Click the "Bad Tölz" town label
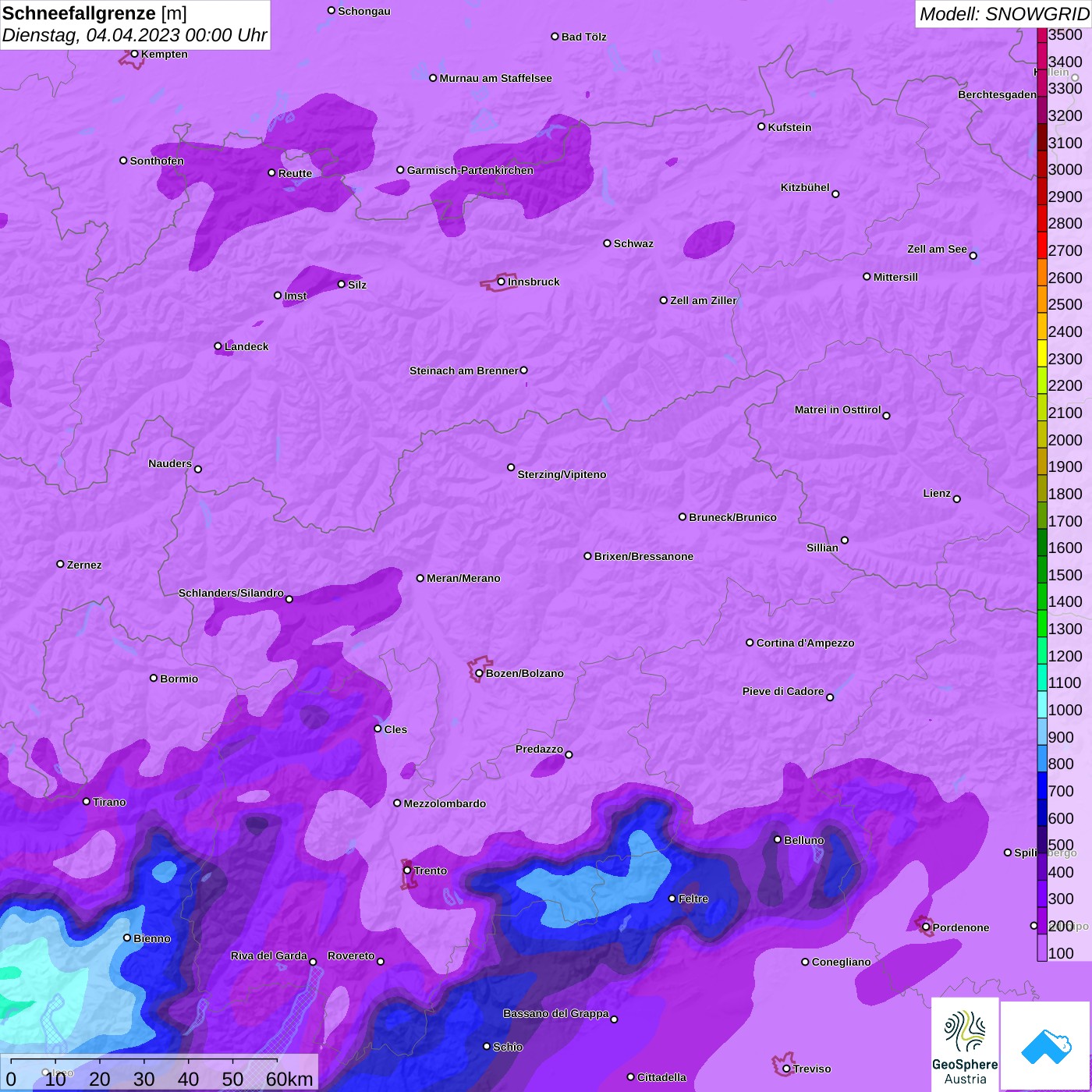The height and width of the screenshot is (1092, 1092). tap(583, 37)
